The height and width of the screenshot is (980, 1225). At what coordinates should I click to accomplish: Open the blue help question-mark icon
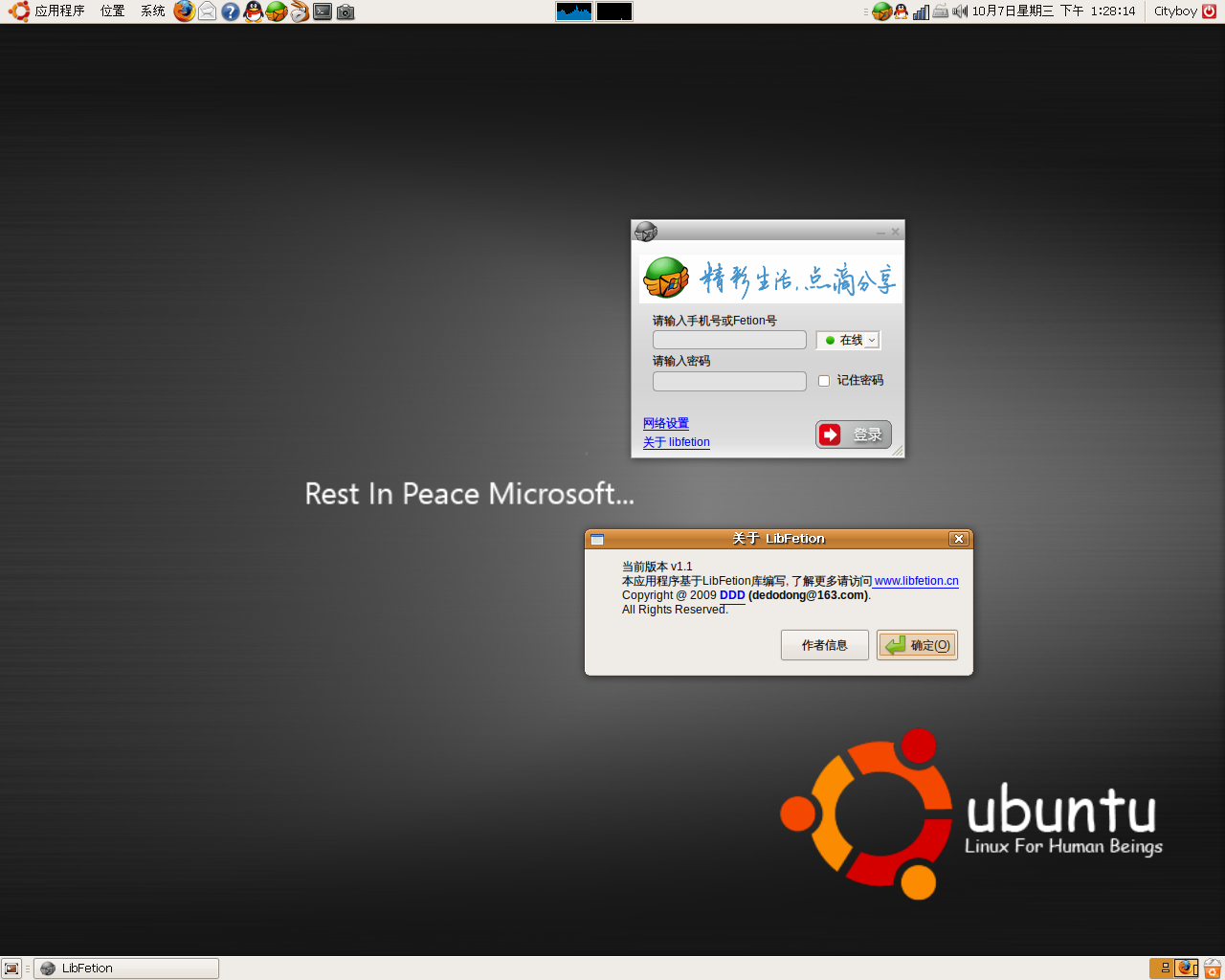[231, 11]
